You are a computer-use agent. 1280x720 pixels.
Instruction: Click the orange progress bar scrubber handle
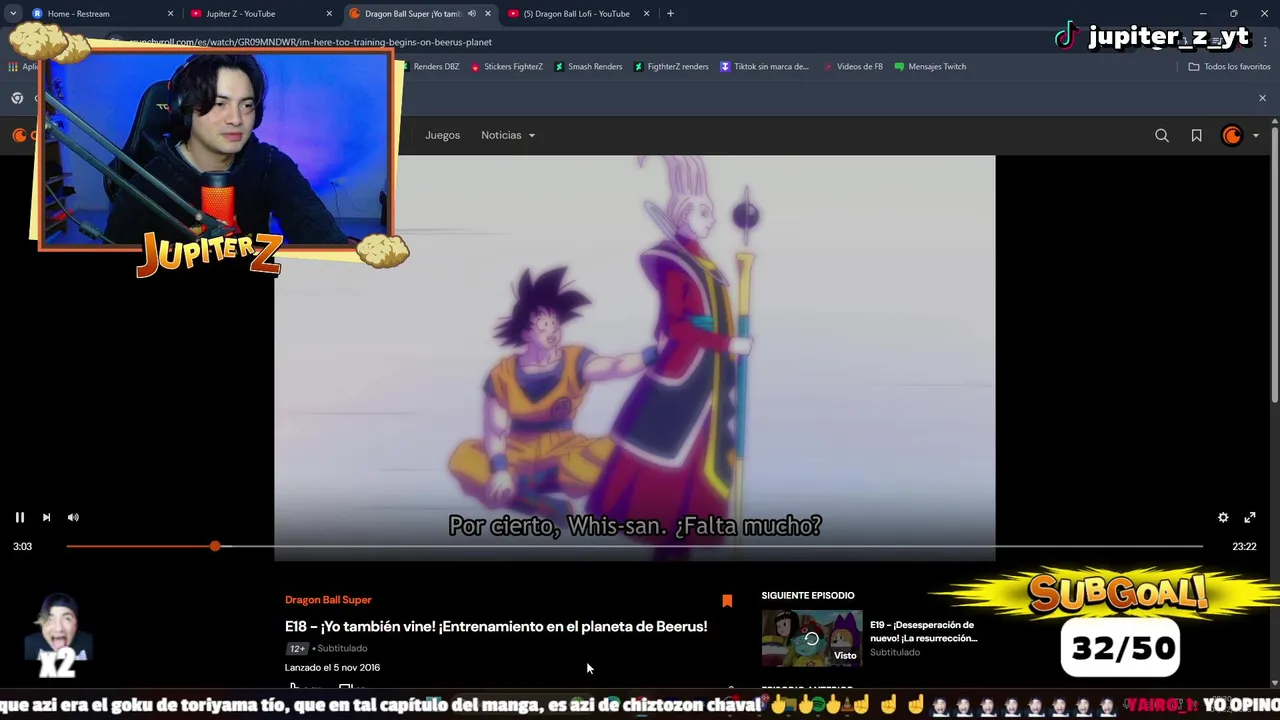215,546
